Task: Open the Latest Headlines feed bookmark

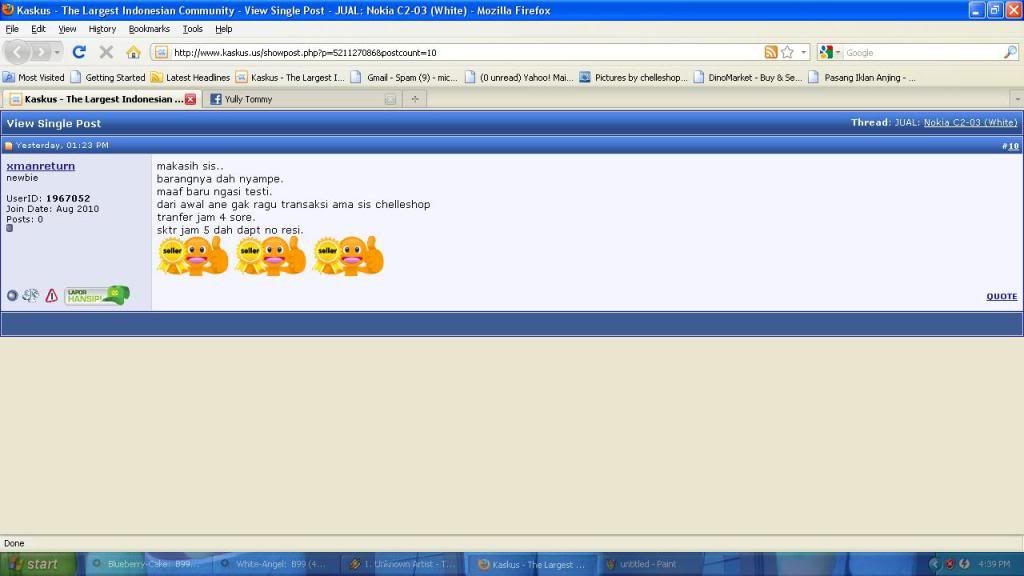Action: tap(191, 77)
